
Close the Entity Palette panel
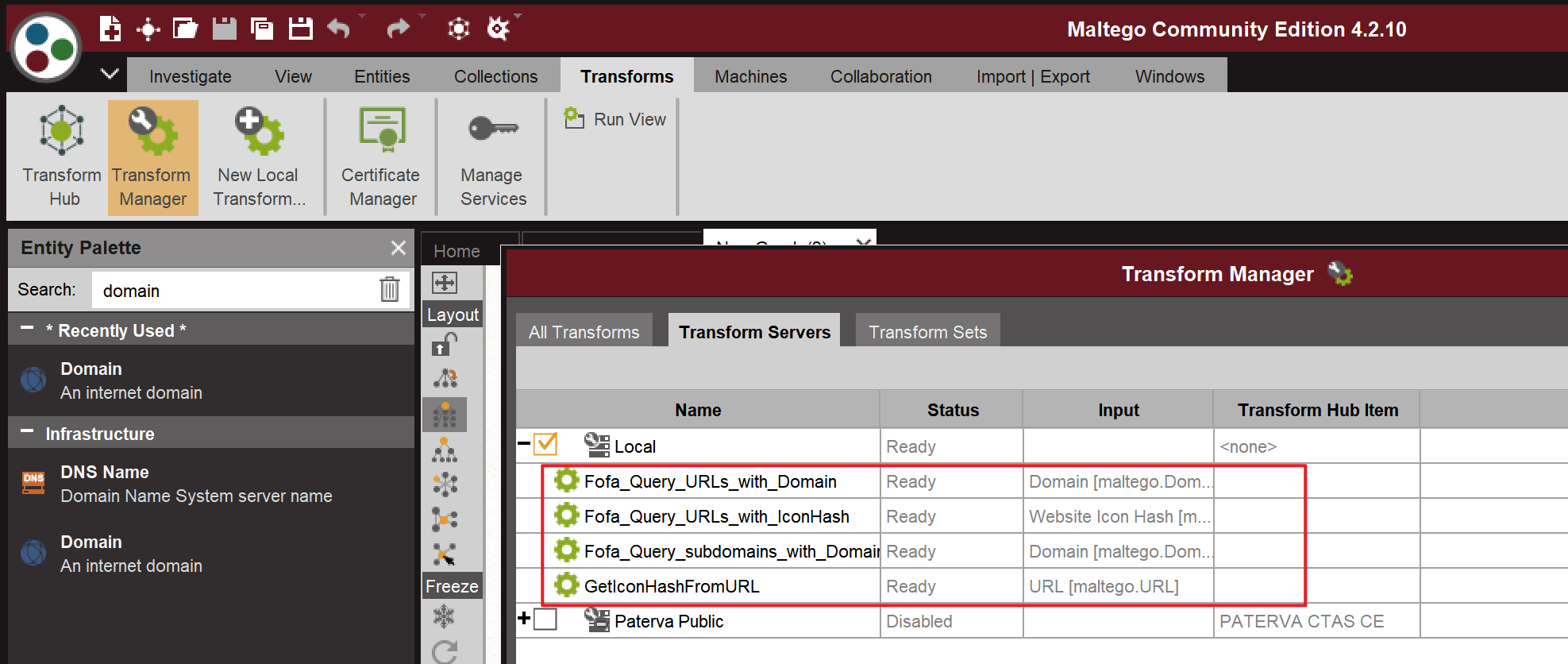(399, 248)
